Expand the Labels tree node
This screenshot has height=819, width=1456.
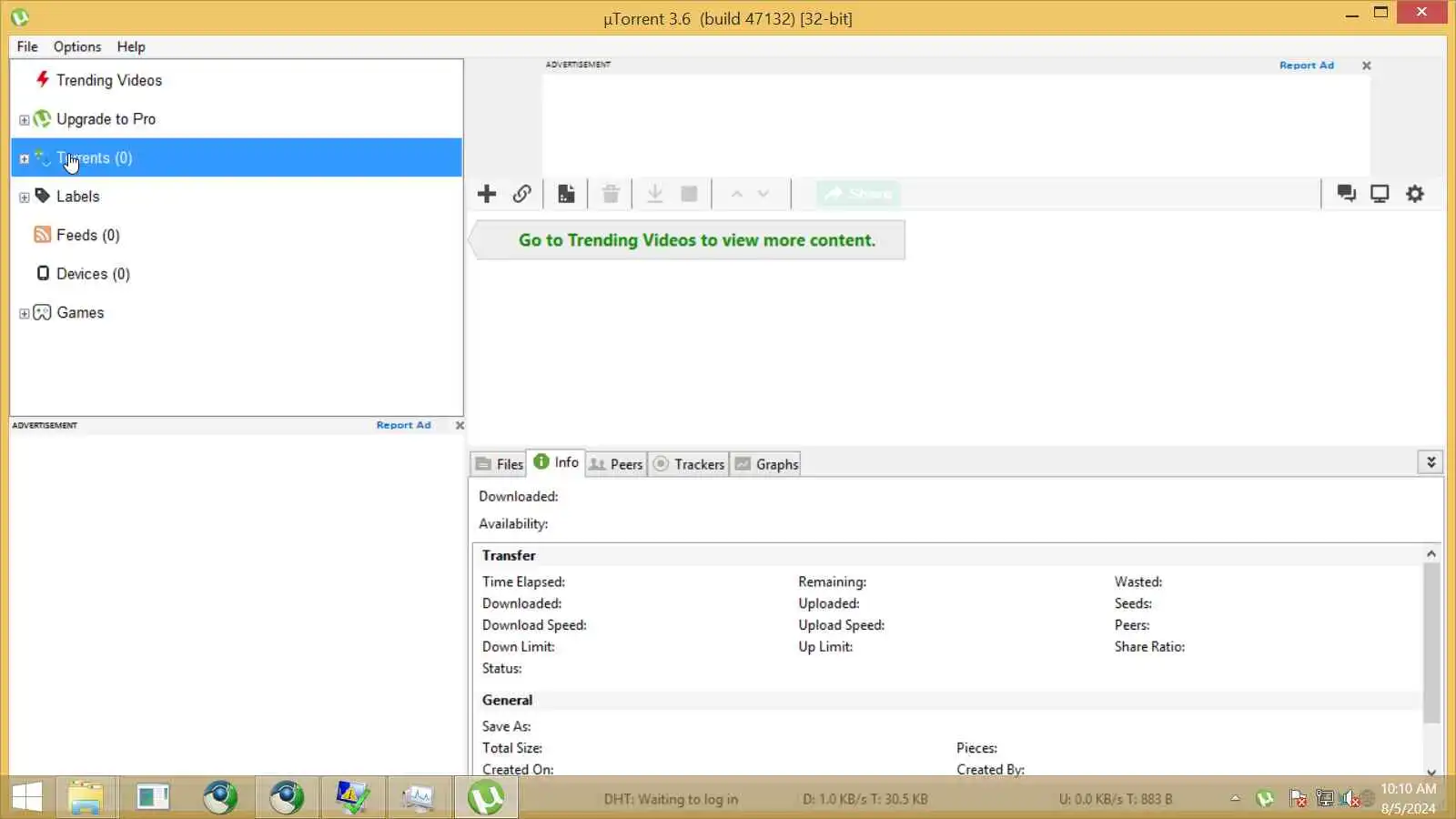(x=24, y=197)
